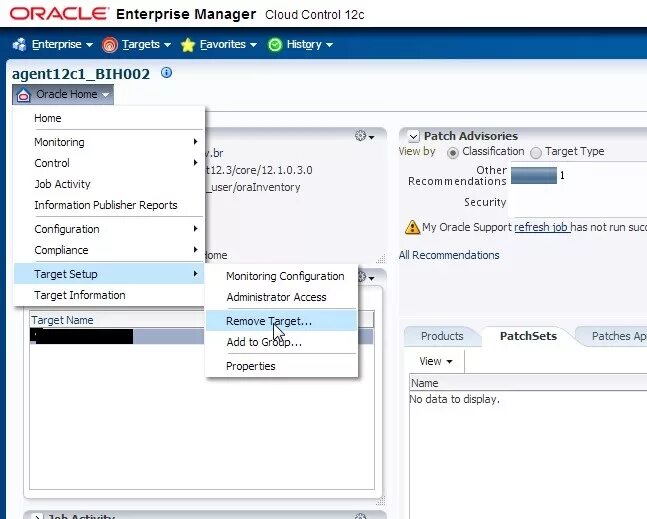Image resolution: width=647 pixels, height=519 pixels.
Task: Click the Enterprise menu icon
Action: [19, 45]
